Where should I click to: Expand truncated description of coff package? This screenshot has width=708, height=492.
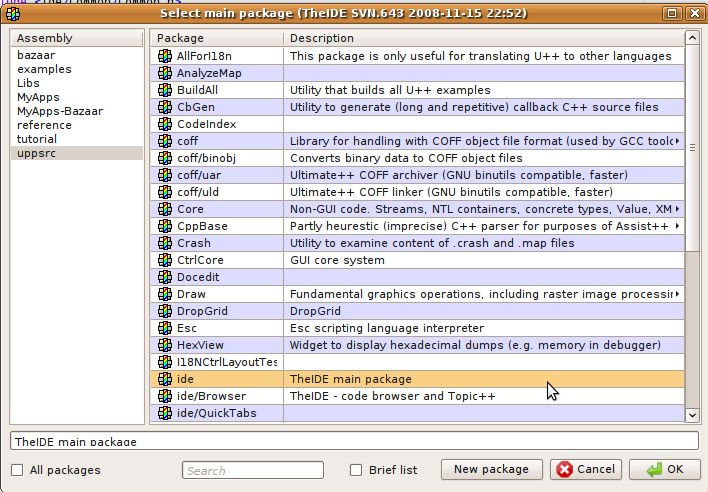pos(678,141)
